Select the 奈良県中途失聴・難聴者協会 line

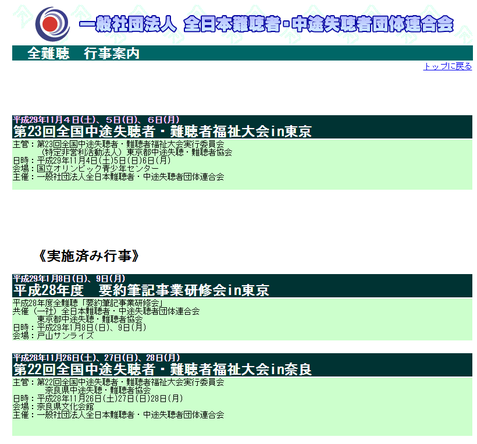pyautogui.click(x=98, y=390)
